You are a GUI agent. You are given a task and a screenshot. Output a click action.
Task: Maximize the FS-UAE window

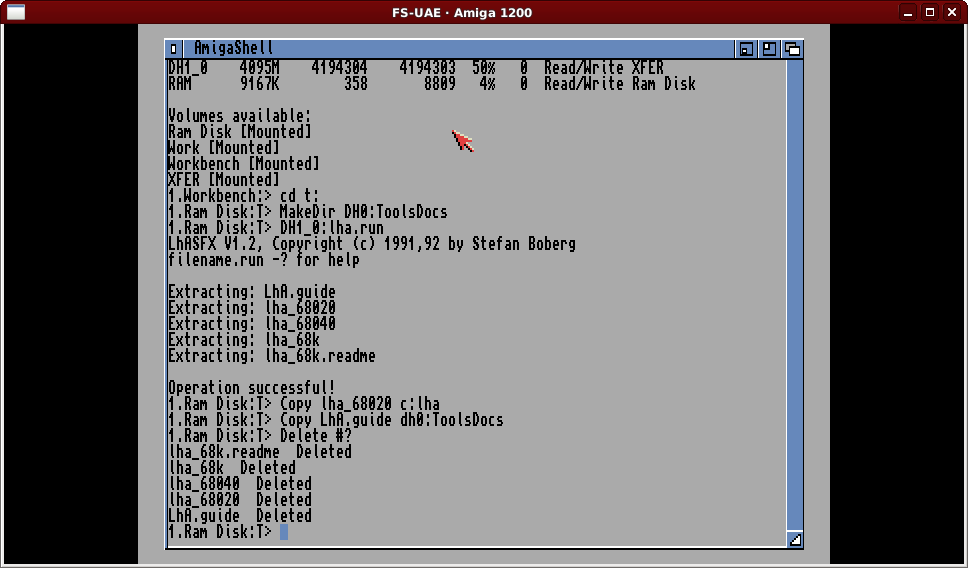point(930,12)
